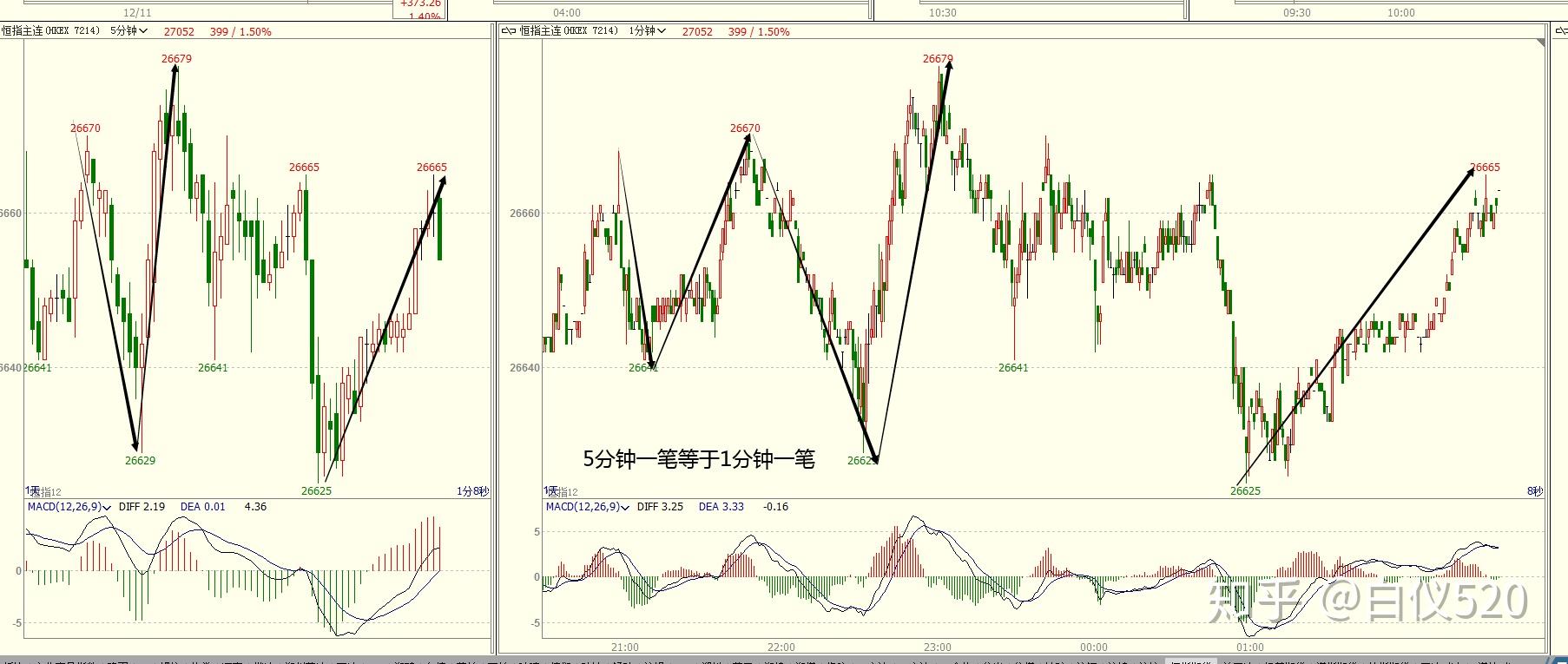
Task: Click the DEA 0.01 indicator value
Action: (202, 507)
